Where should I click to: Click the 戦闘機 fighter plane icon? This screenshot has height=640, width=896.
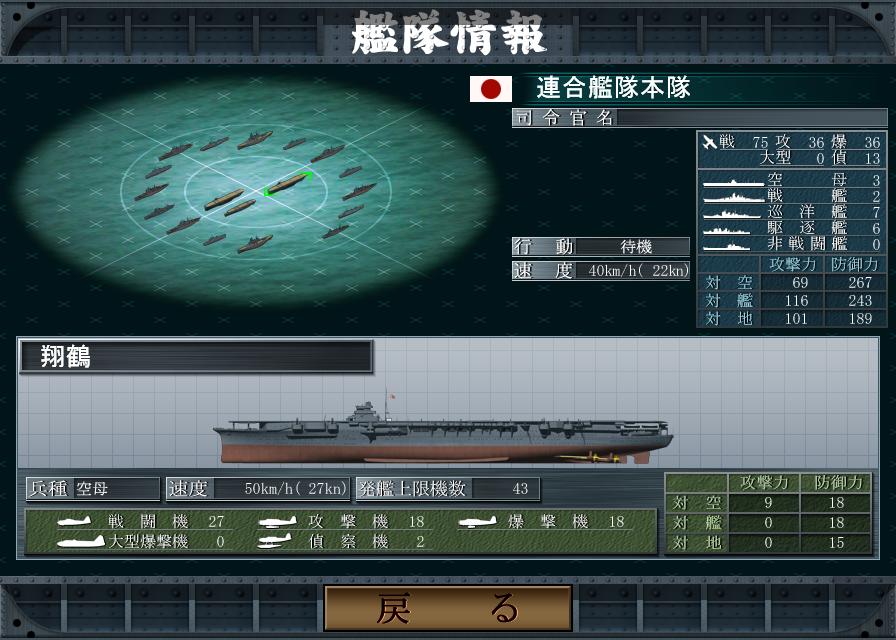click(74, 521)
